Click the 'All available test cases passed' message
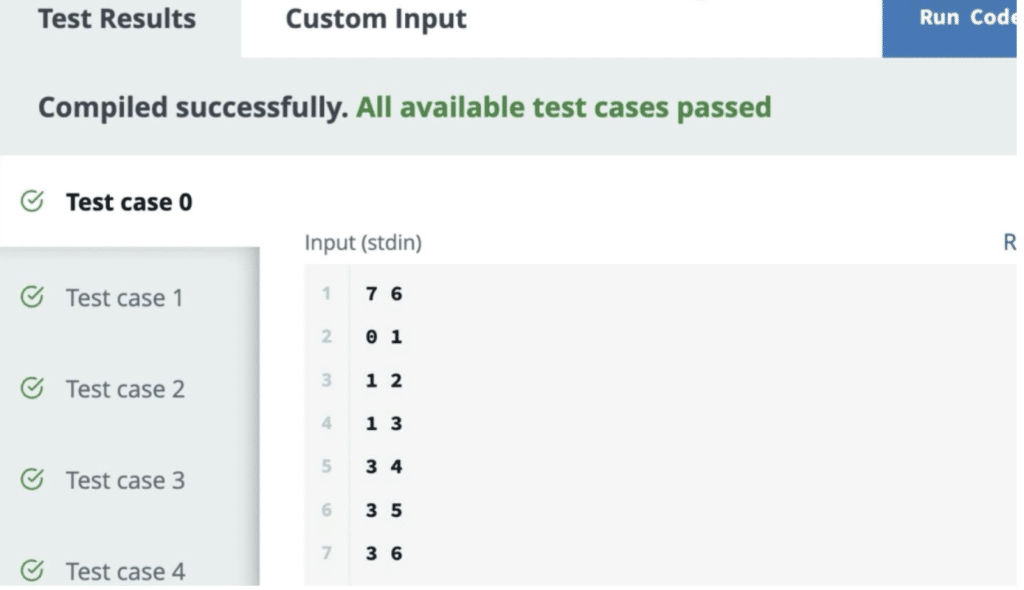Screen dimensions: 1024x590 [x=564, y=107]
